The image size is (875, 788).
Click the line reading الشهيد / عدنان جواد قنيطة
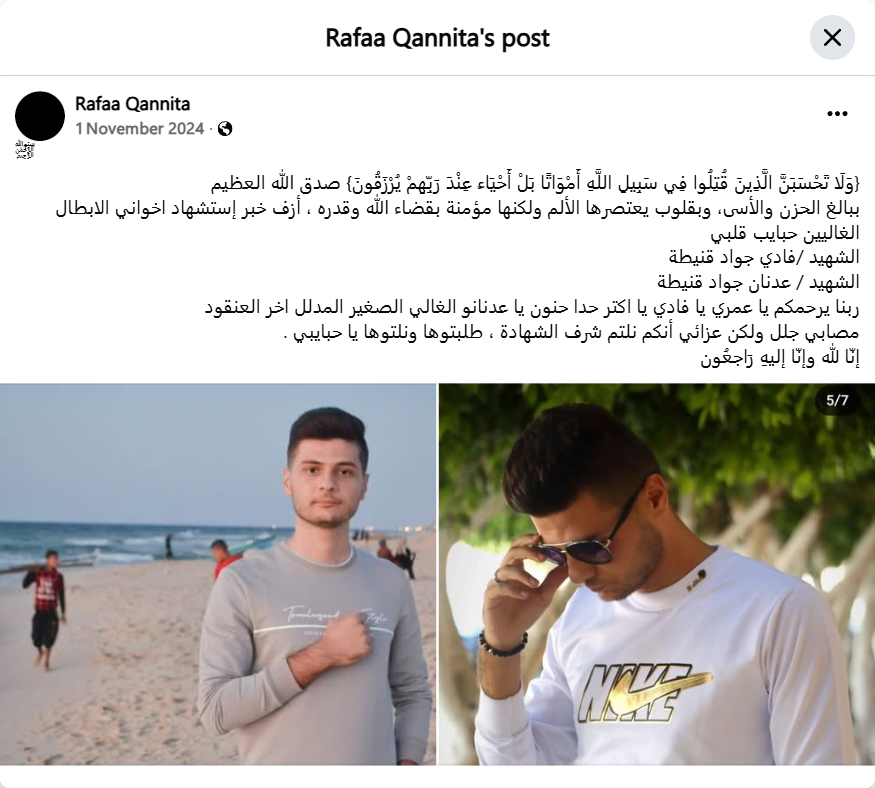(758, 282)
